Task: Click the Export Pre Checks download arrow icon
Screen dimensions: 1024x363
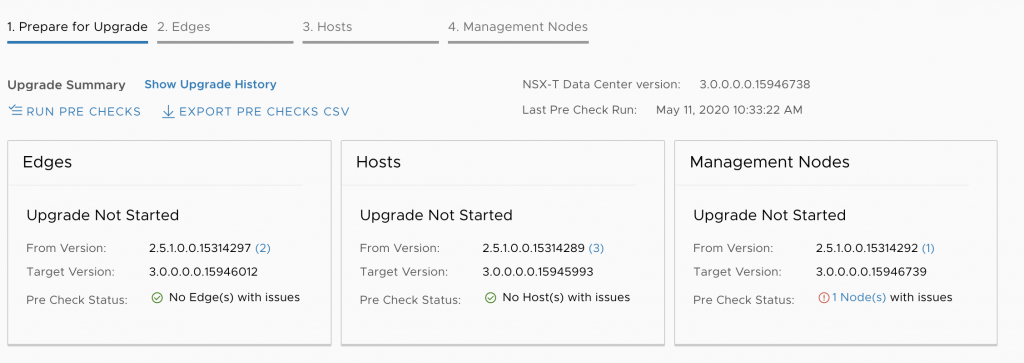Action: click(168, 112)
